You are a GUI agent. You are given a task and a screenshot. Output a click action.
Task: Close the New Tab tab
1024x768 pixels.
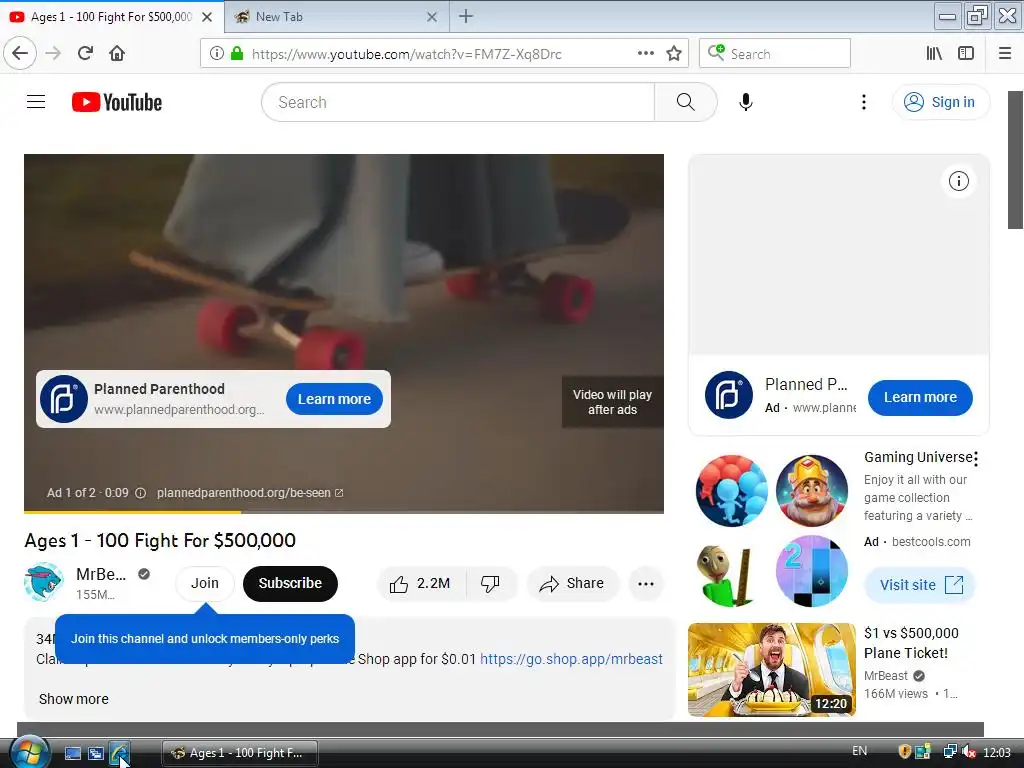pyautogui.click(x=432, y=17)
